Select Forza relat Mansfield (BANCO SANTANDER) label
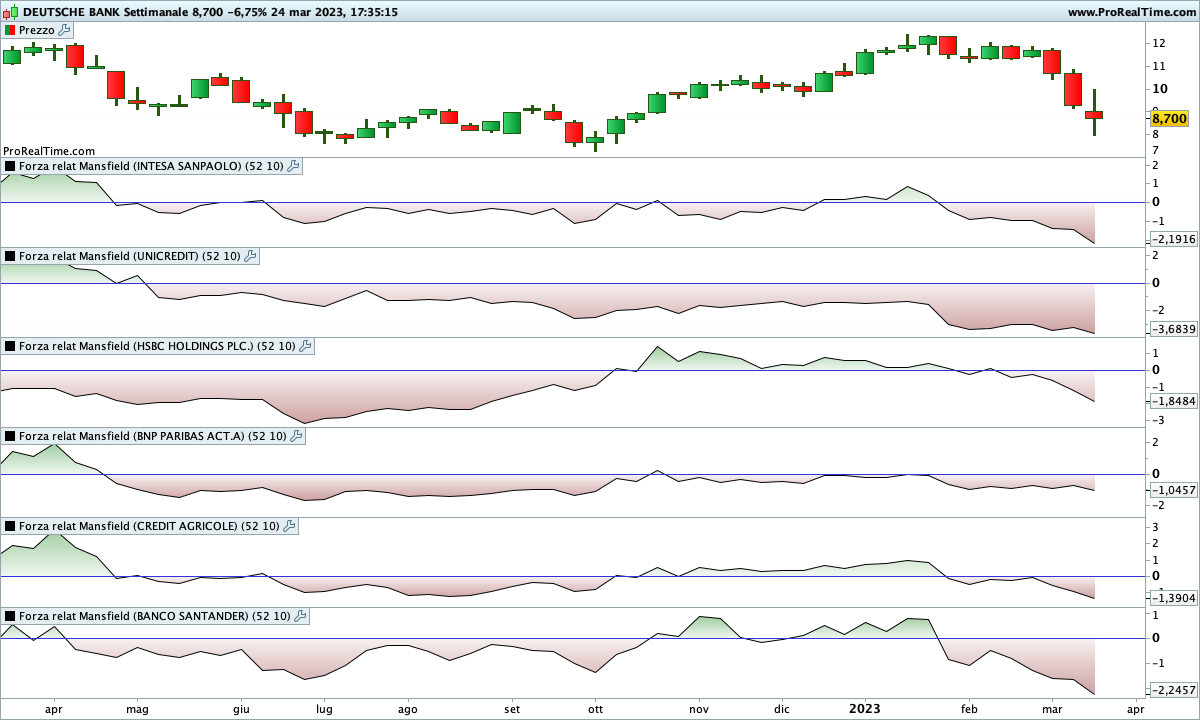Screen dimensions: 1200x720 (x=155, y=616)
